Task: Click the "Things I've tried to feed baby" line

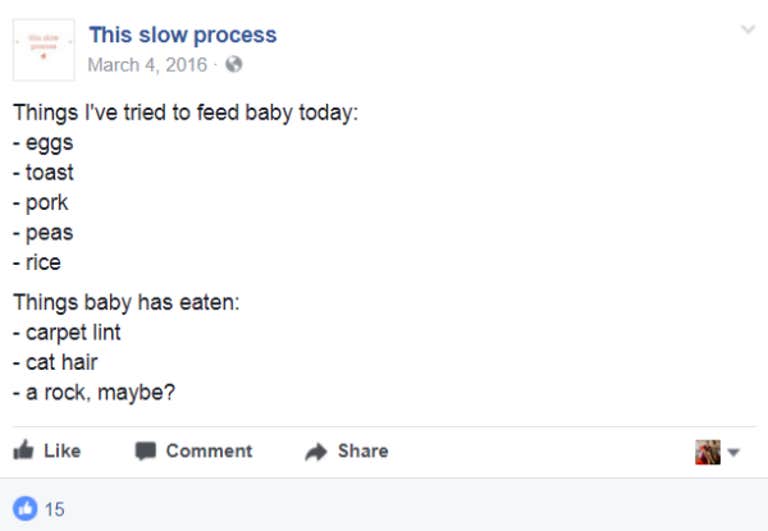Action: click(x=185, y=112)
